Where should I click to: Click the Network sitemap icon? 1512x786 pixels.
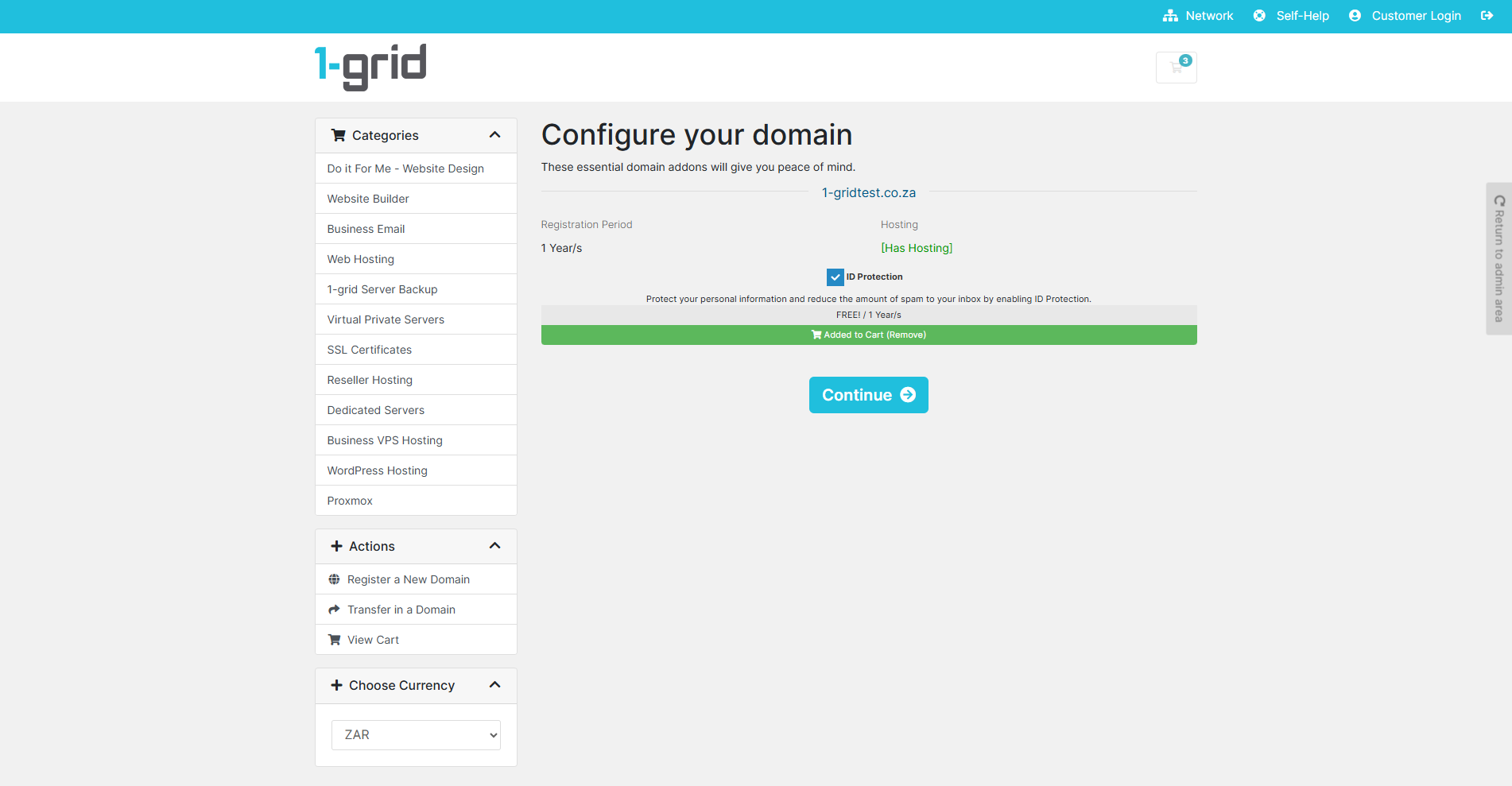(x=1170, y=16)
